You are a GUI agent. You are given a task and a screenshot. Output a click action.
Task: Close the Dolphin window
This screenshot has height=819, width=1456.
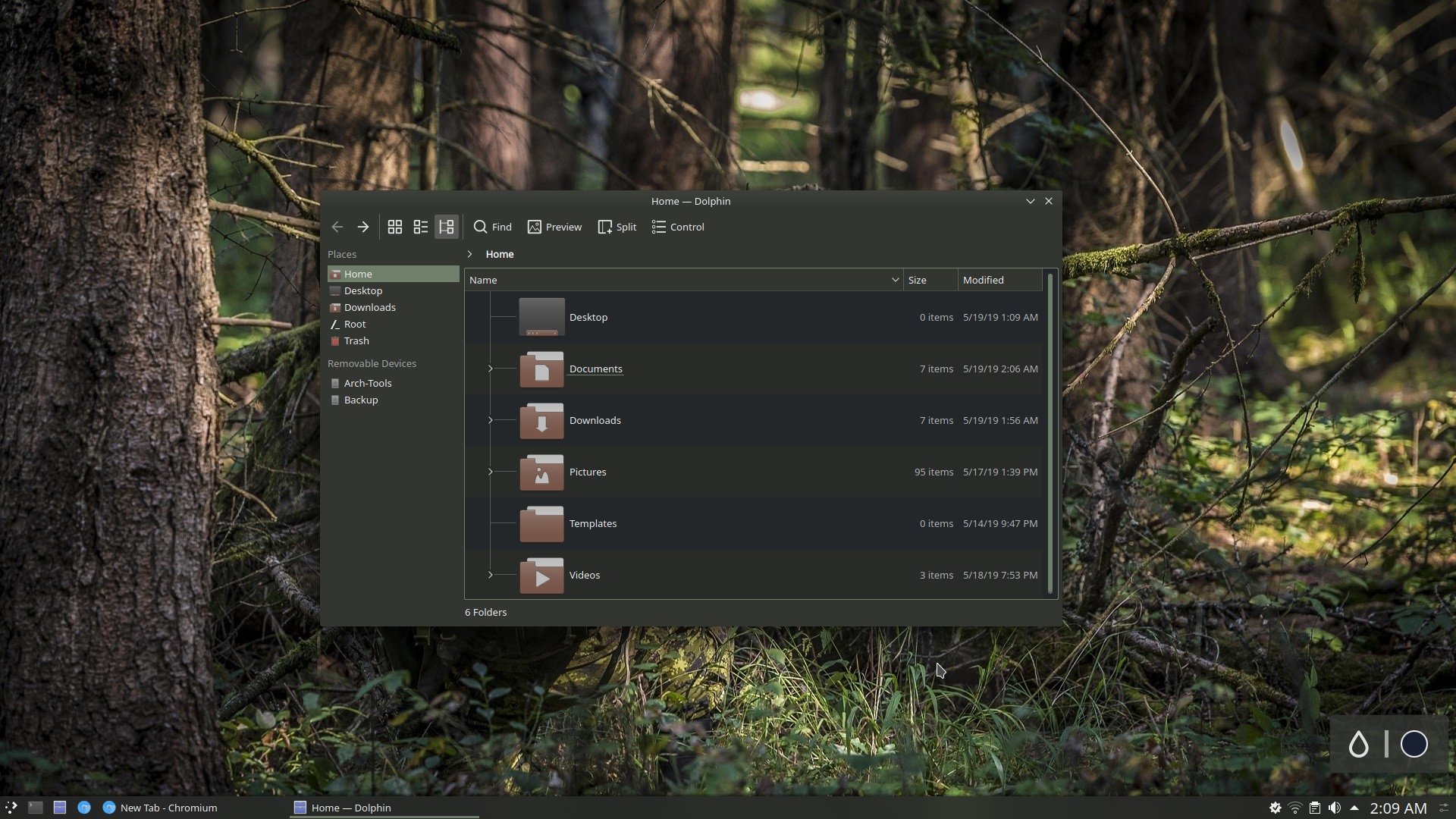(x=1049, y=201)
